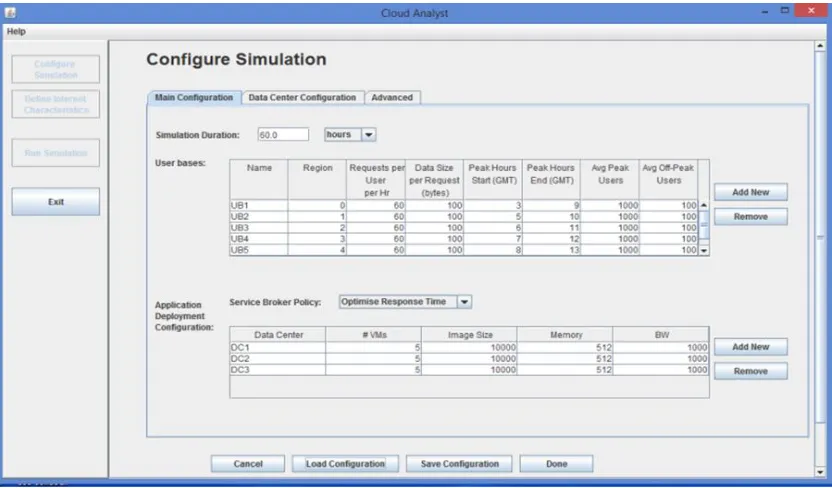The image size is (832, 488).
Task: Click Data Size per Request header
Action: tap(434, 180)
